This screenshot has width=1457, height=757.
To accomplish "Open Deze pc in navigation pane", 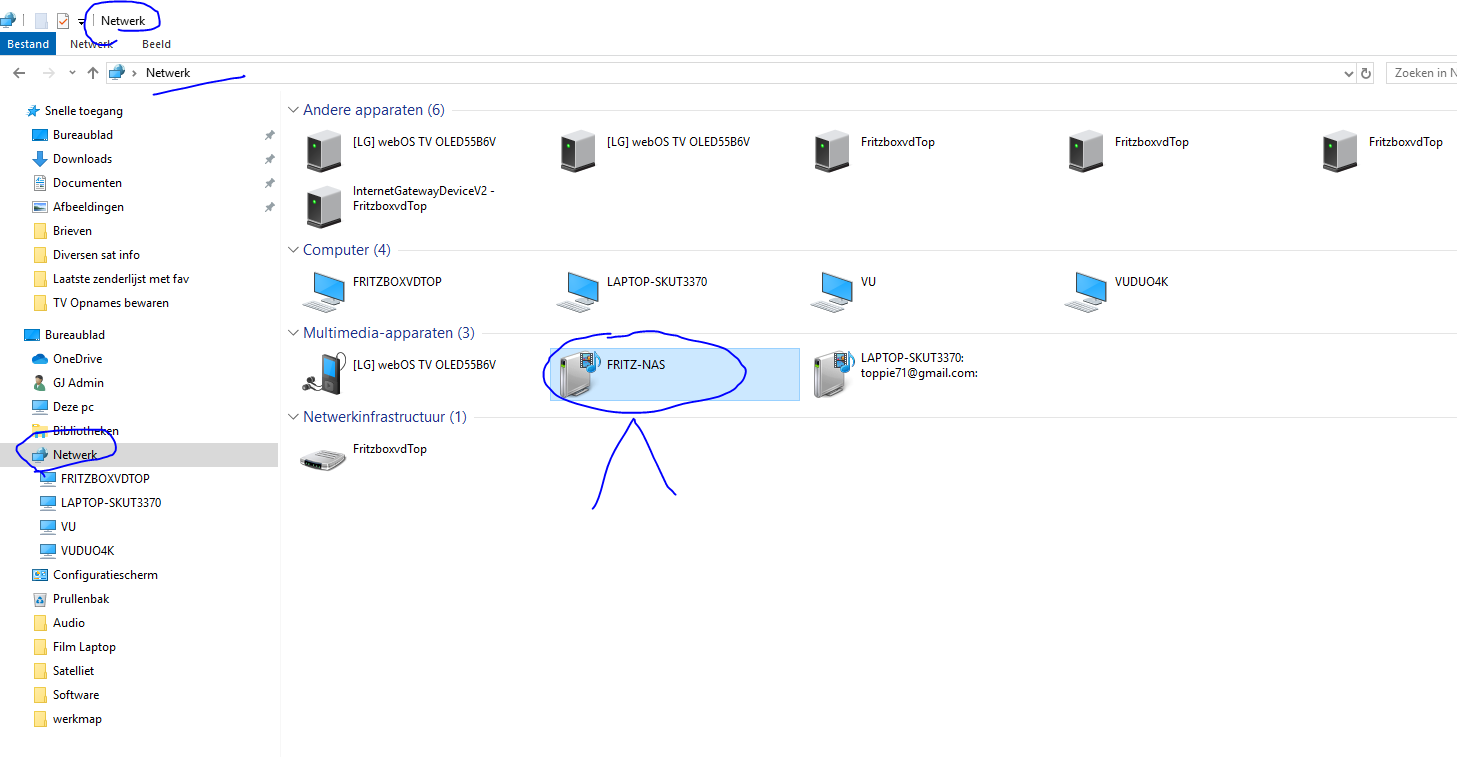I will [73, 407].
